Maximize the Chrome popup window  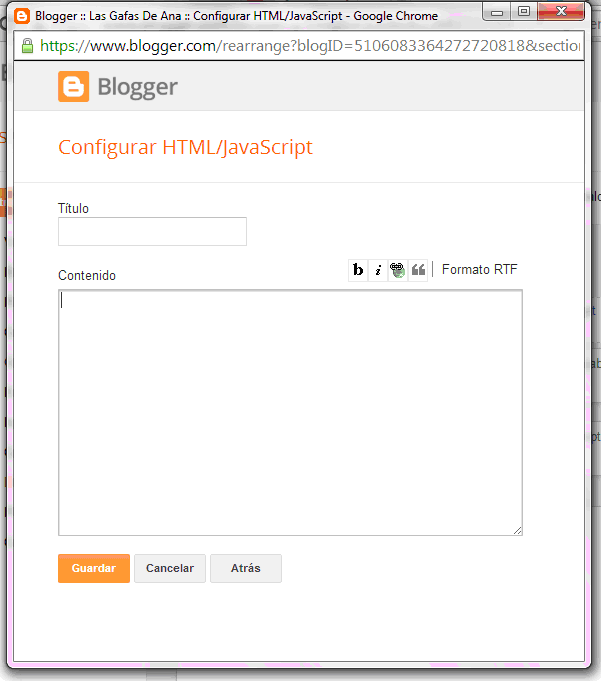(x=524, y=12)
